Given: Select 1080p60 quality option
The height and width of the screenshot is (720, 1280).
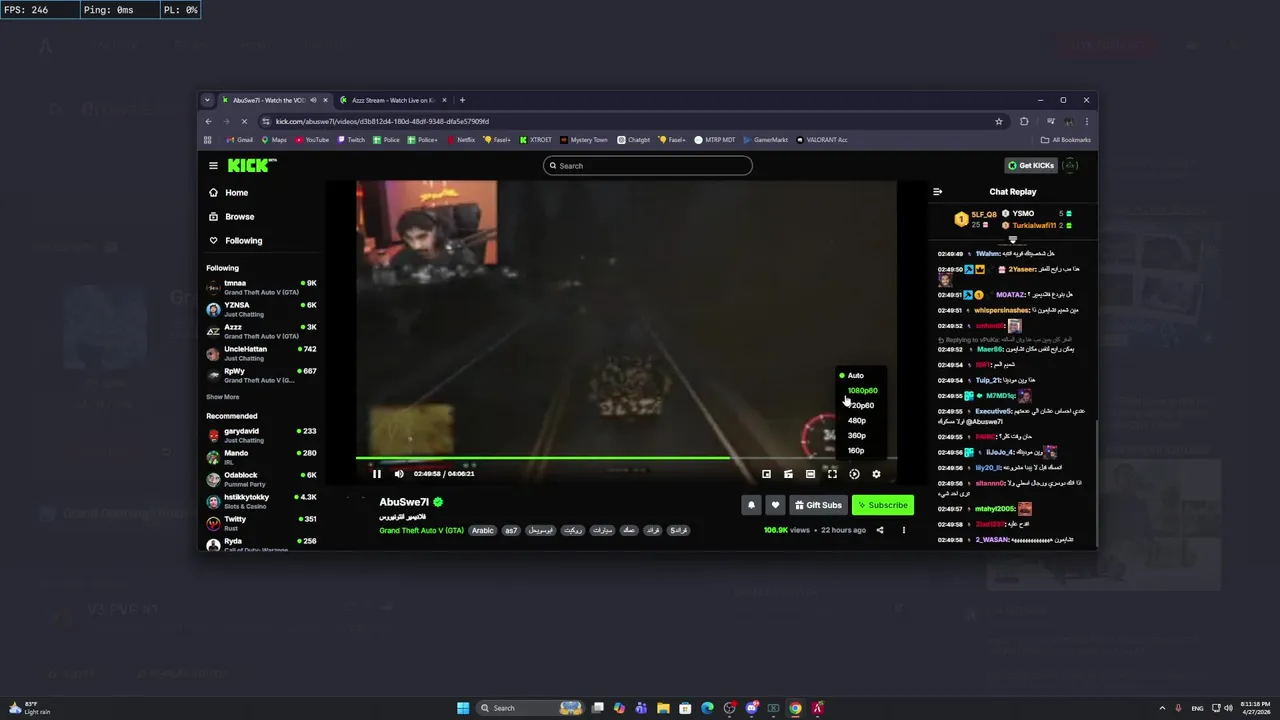Looking at the screenshot, I should pyautogui.click(x=862, y=390).
